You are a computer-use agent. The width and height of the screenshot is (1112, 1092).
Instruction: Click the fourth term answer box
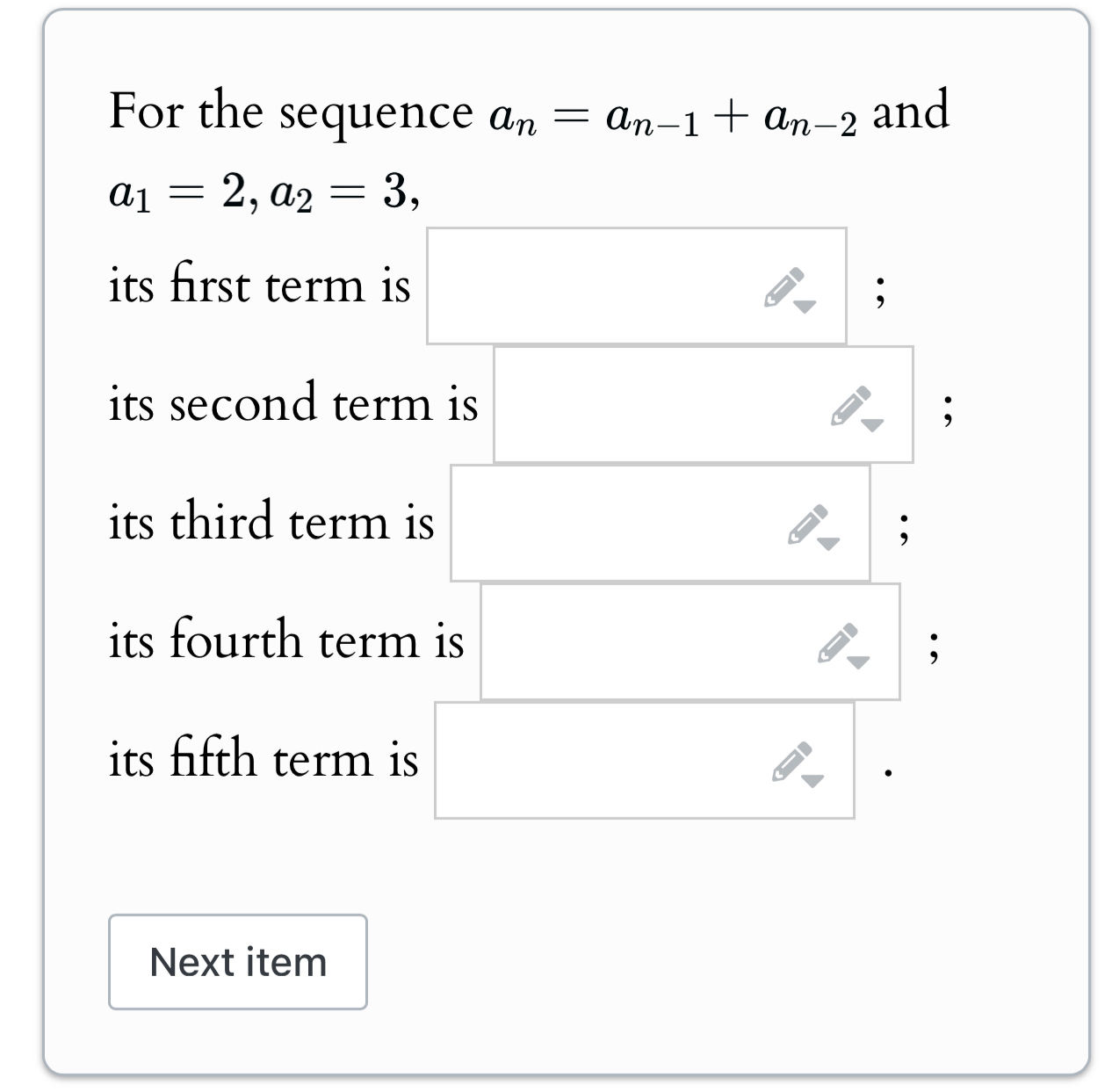click(624, 641)
